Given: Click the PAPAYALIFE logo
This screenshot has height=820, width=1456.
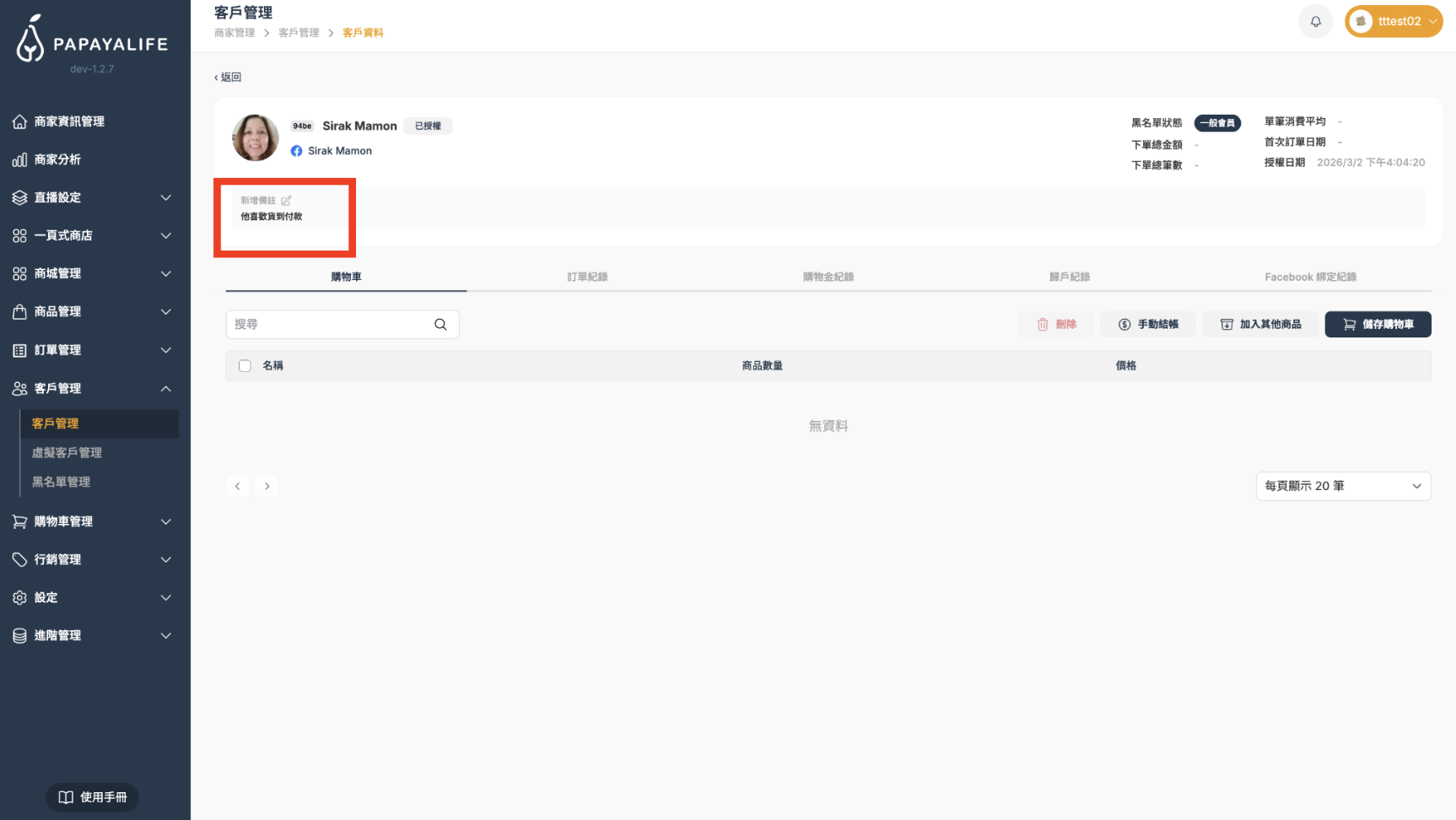Looking at the screenshot, I should coord(93,41).
